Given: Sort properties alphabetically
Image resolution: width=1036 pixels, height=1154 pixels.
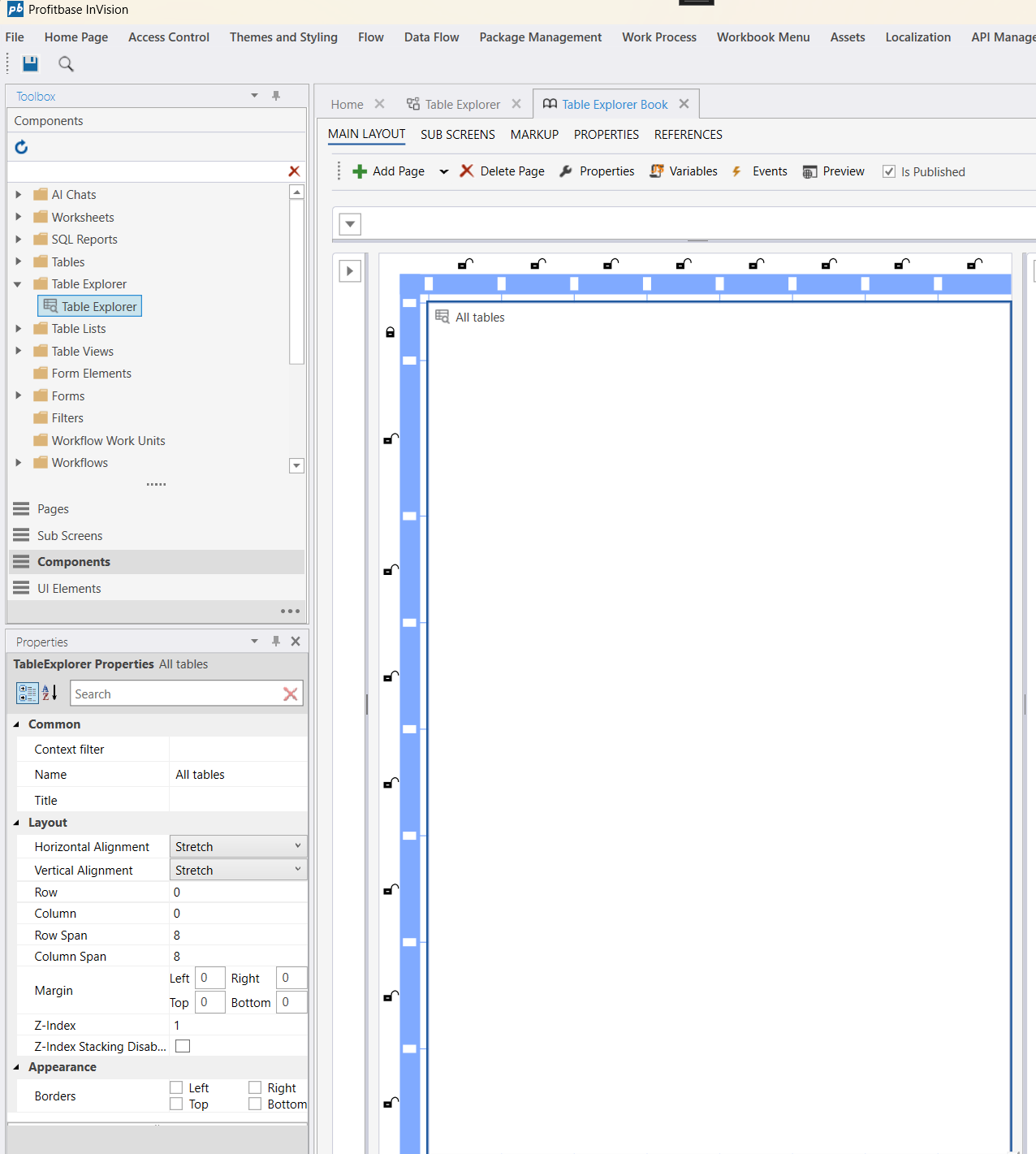Looking at the screenshot, I should coord(50,694).
